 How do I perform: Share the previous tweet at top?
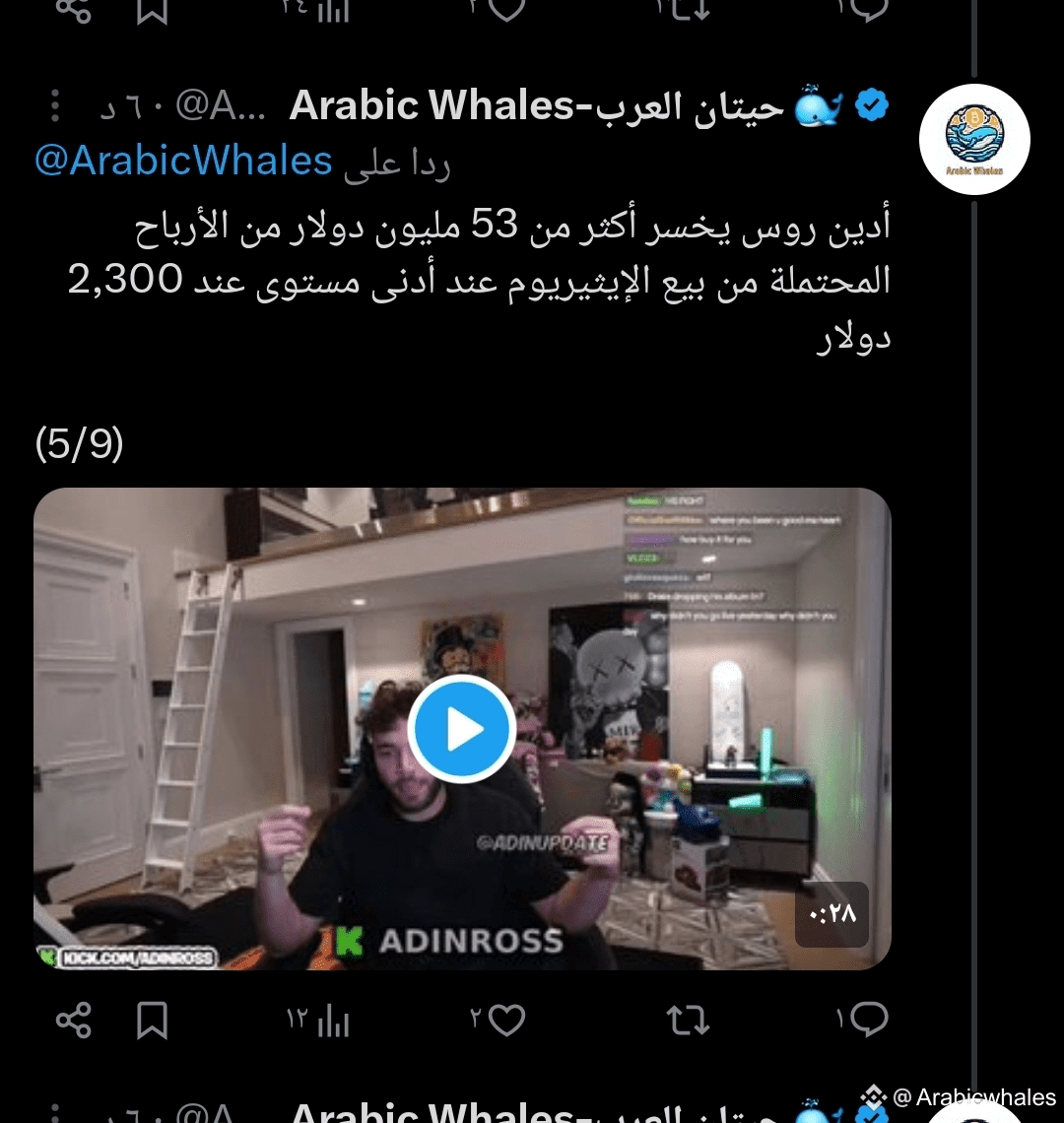pos(74,10)
